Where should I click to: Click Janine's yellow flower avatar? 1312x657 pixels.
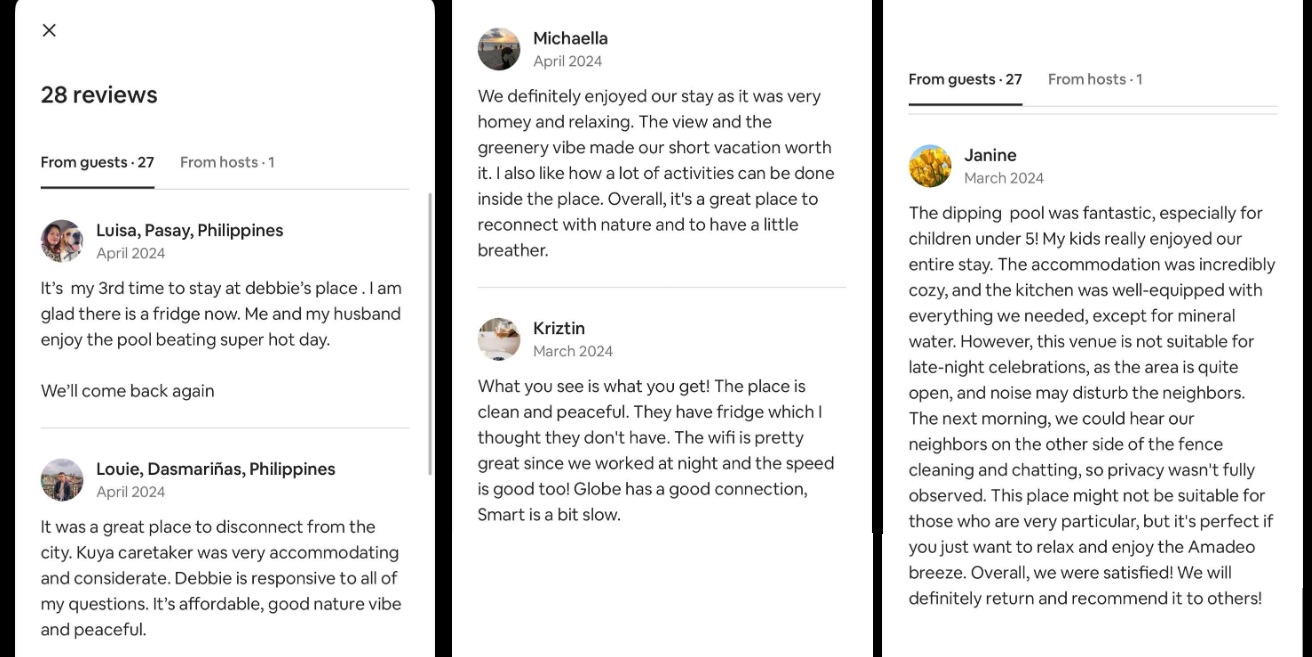[x=930, y=166]
